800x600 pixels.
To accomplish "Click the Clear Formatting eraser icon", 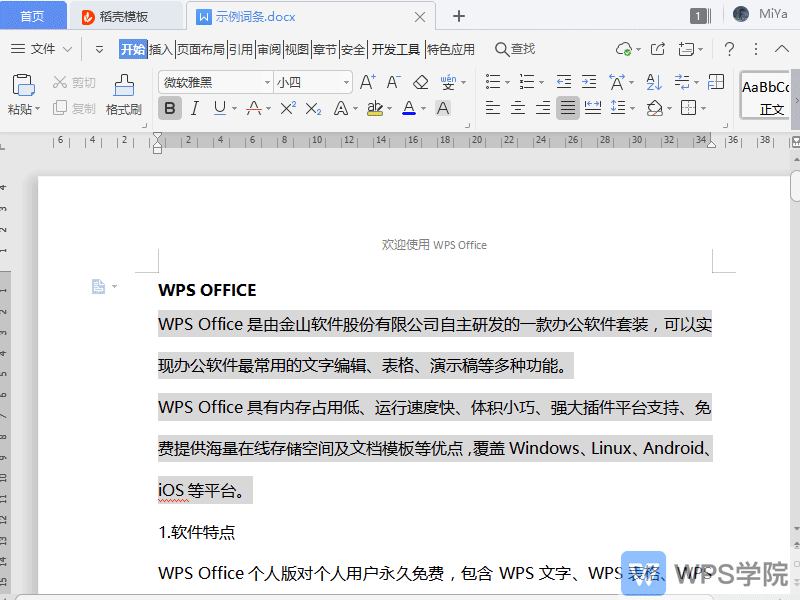I will coord(419,81).
